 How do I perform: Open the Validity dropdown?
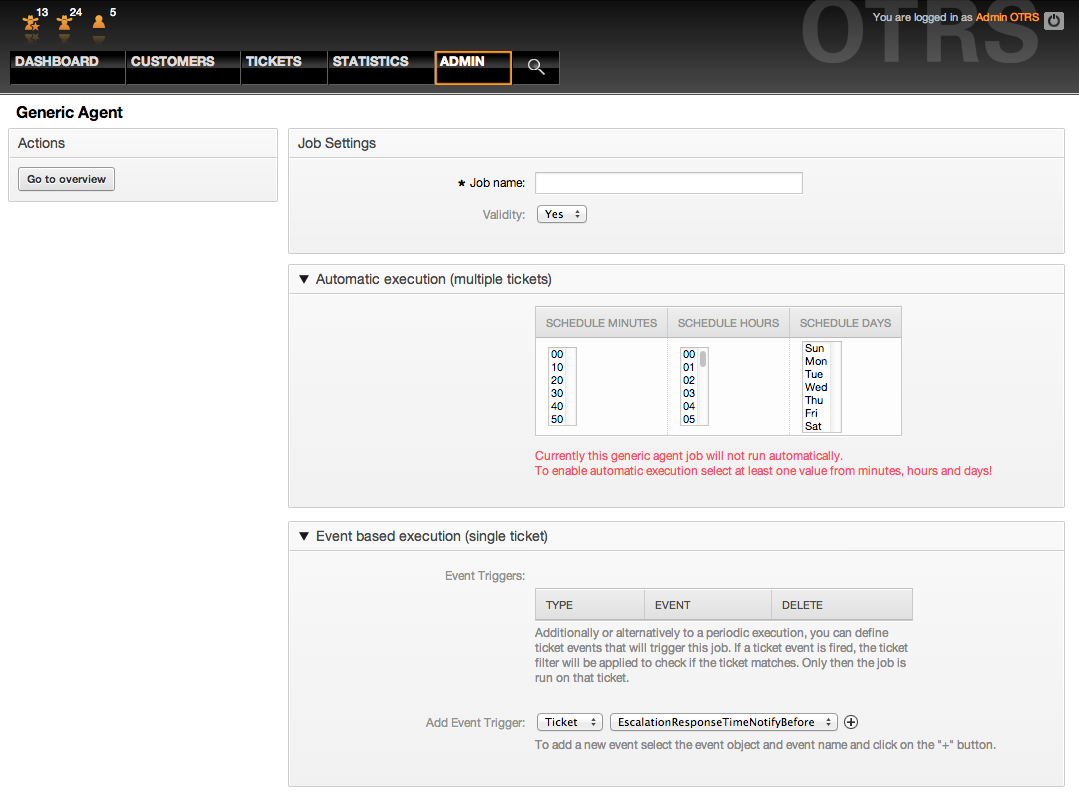click(562, 214)
